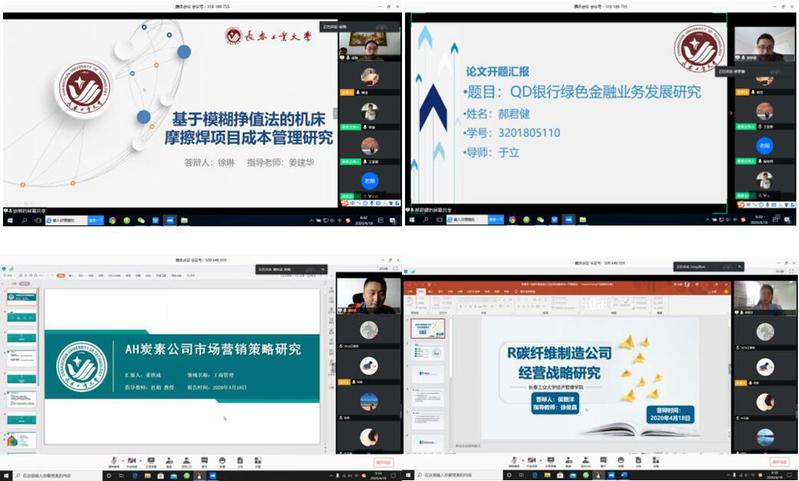The width and height of the screenshot is (799, 481).
Task: Toggle camera in AH炭素 meeting toolbar
Action: point(131,462)
